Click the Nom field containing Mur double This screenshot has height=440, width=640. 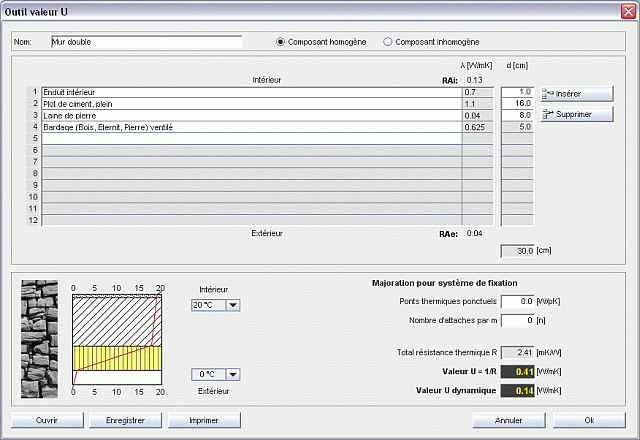[146, 42]
